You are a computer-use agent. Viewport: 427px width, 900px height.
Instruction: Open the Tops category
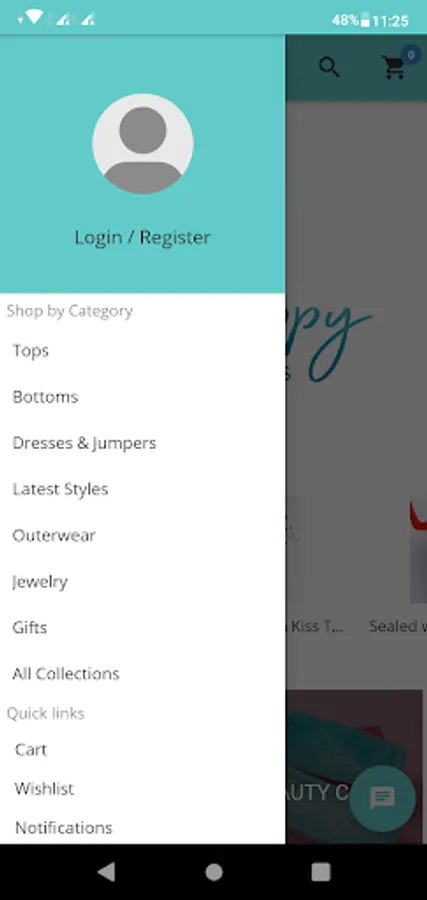click(x=142, y=351)
